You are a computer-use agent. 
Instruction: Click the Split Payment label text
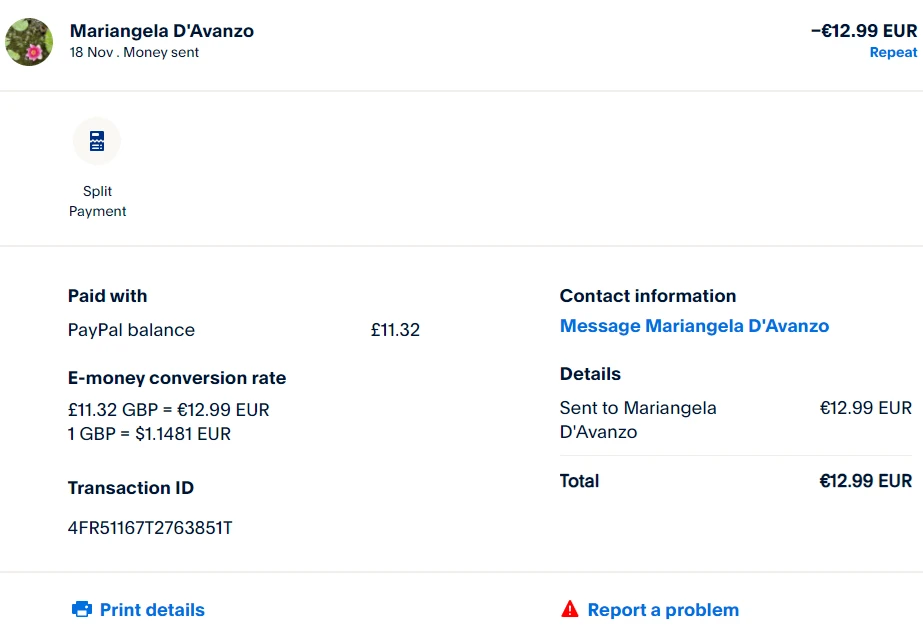98,201
